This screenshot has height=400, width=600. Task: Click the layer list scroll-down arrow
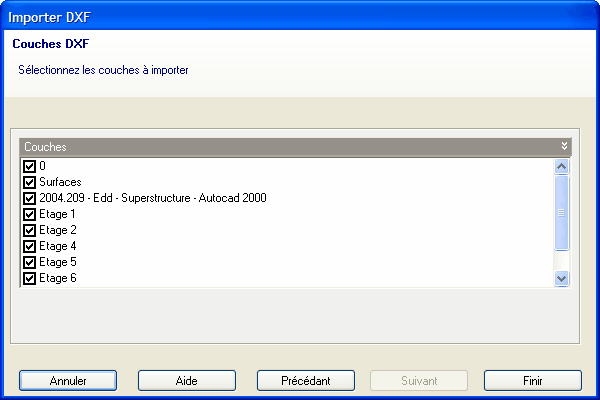pyautogui.click(x=561, y=278)
